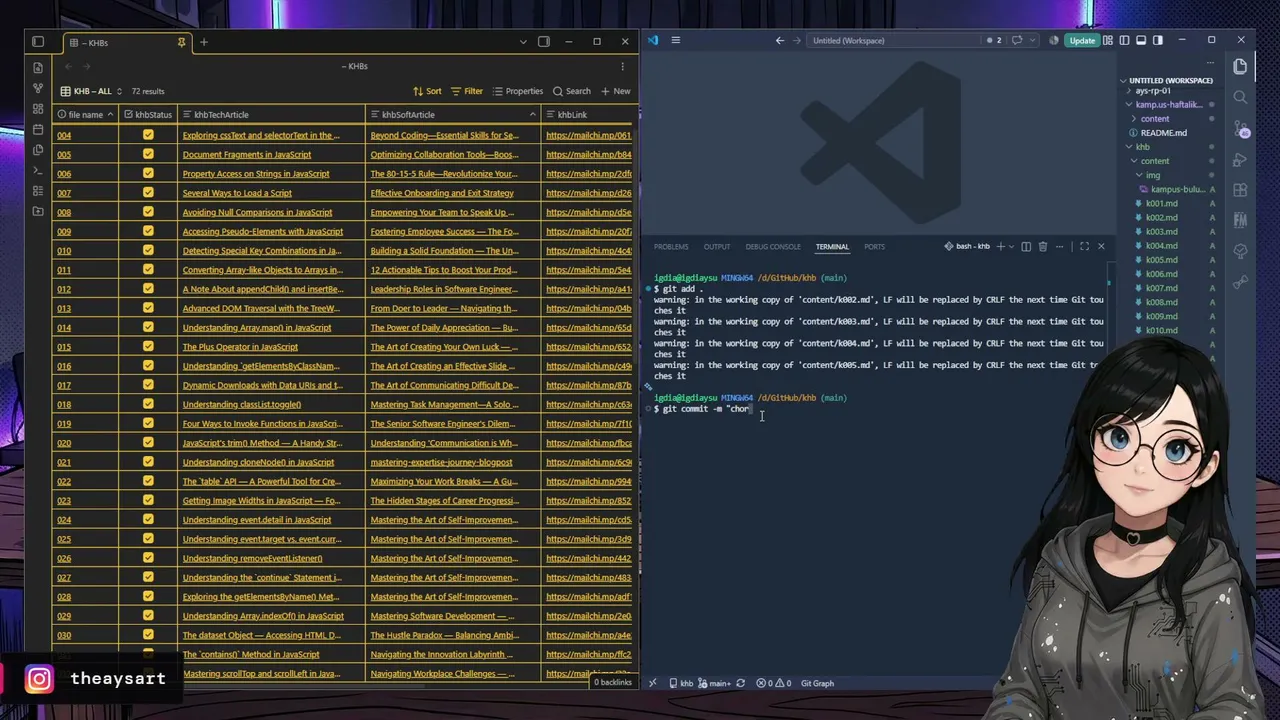The image size is (1280, 720).
Task: Toggle khbStatus checkbox for row 004
Action: [x=148, y=135]
